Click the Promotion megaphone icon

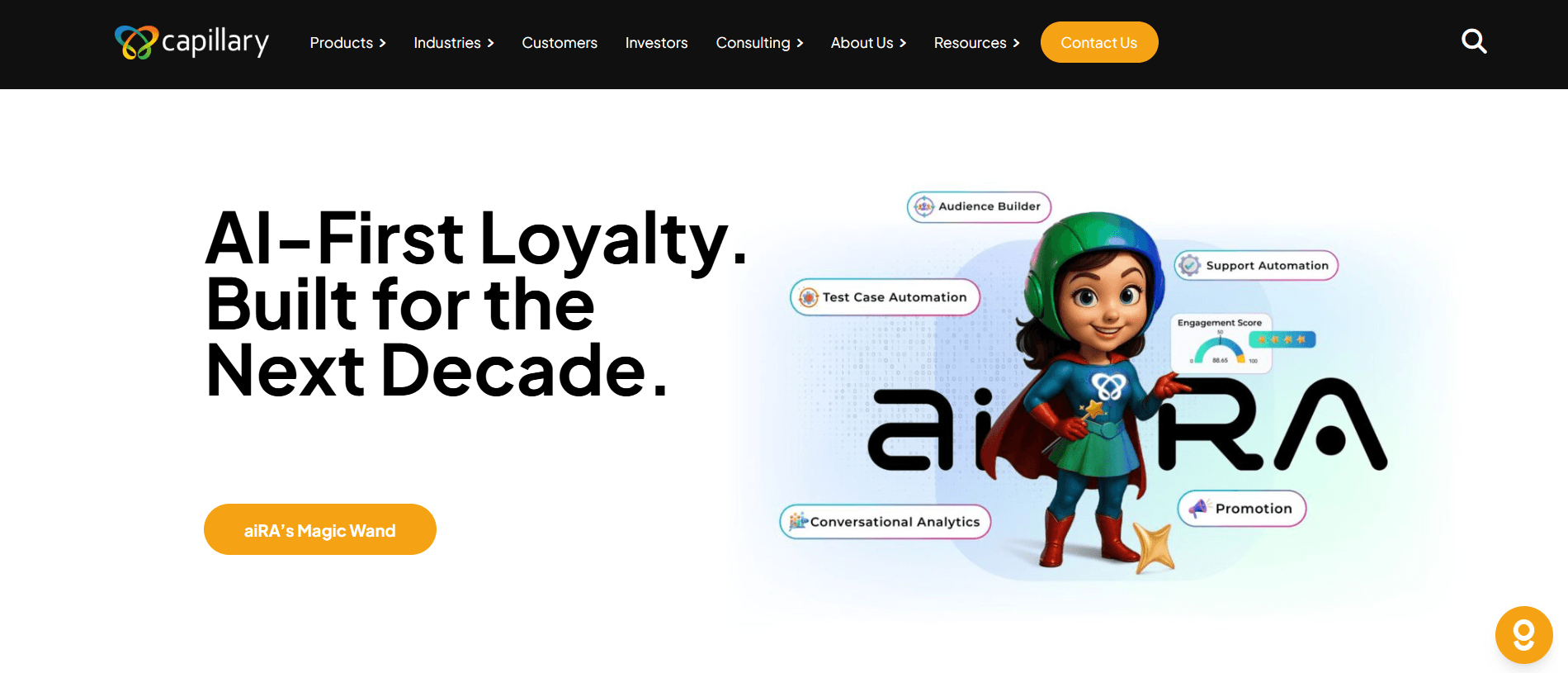coord(1198,508)
